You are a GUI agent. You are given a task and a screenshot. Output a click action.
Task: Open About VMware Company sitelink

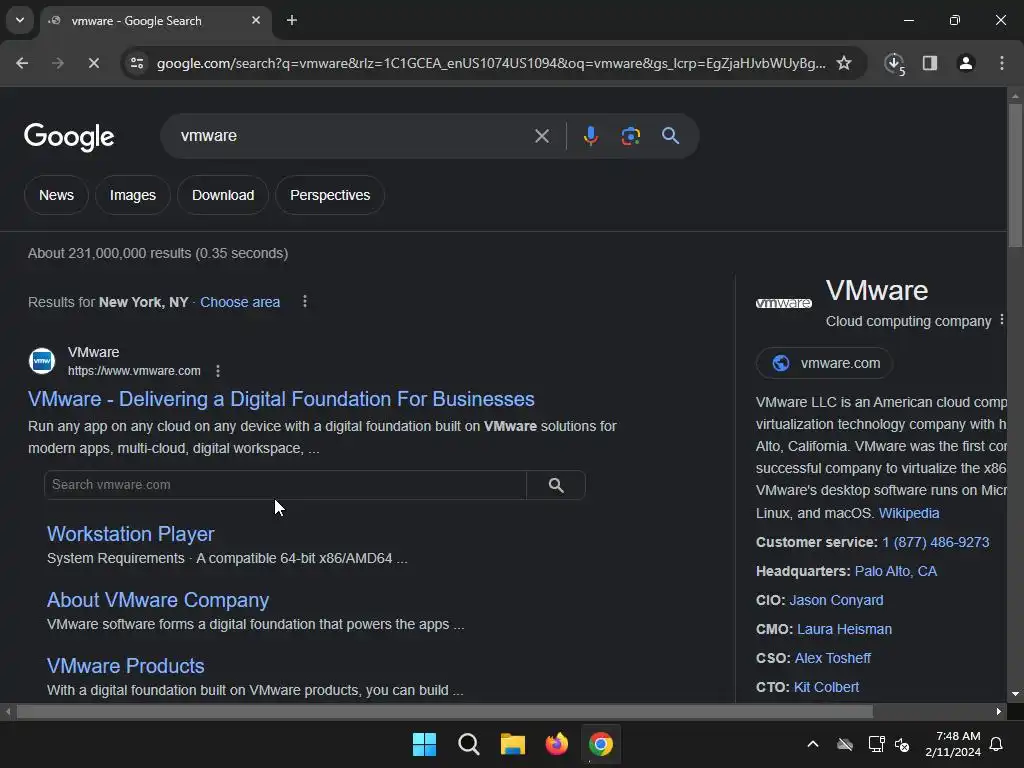(158, 600)
